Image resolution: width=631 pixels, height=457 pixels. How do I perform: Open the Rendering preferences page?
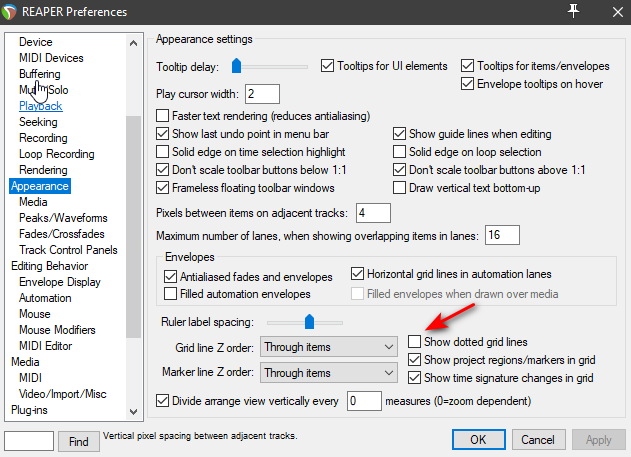pyautogui.click(x=43, y=170)
